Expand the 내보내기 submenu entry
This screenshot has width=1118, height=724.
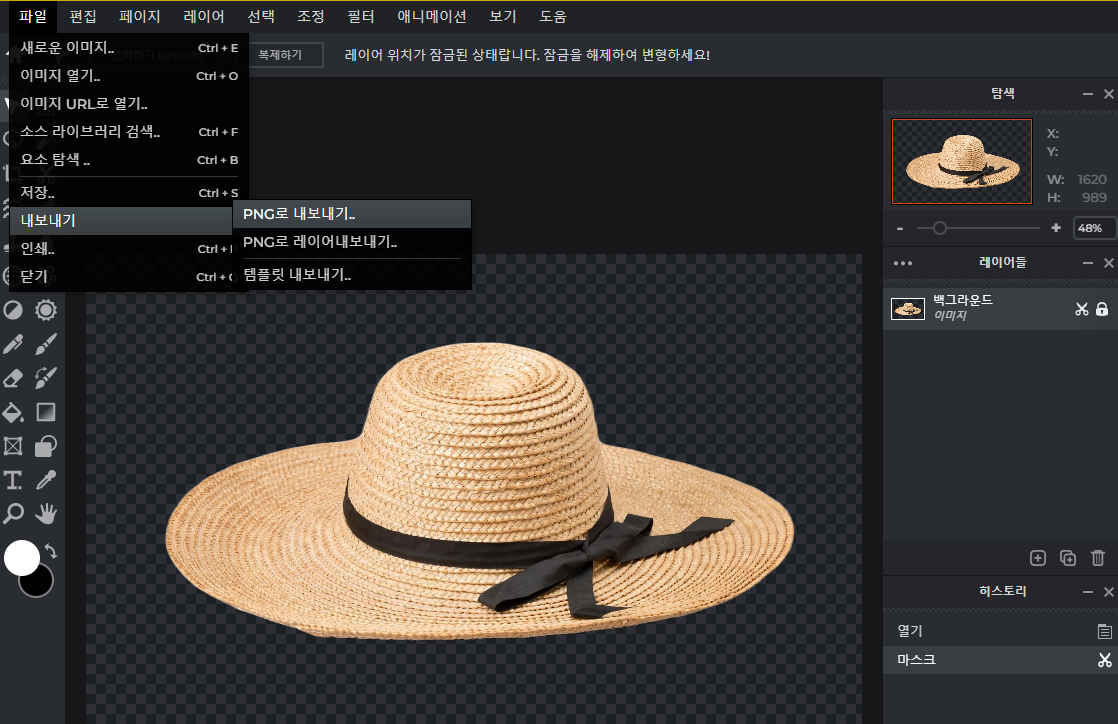(x=121, y=221)
